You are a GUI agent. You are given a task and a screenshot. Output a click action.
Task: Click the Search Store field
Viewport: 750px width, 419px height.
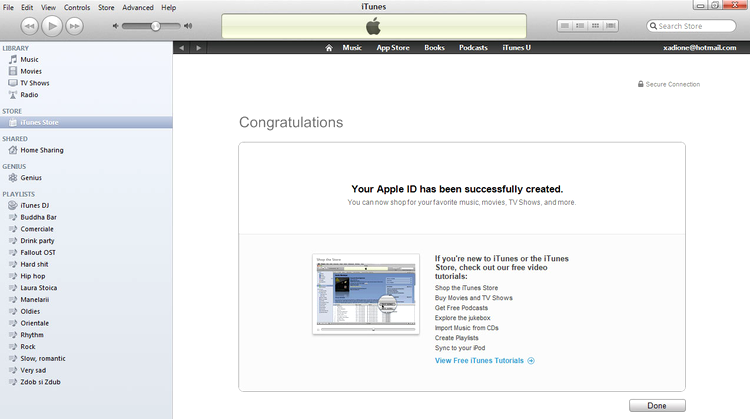[x=691, y=26]
